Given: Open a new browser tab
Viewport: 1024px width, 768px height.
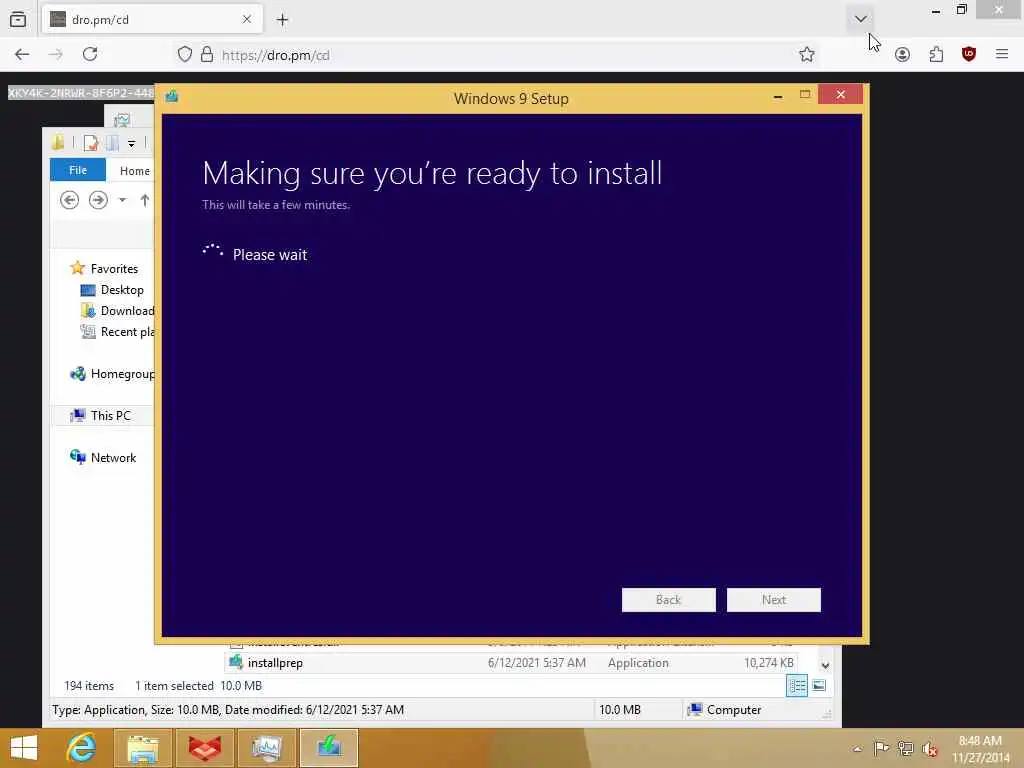Looking at the screenshot, I should 282,20.
